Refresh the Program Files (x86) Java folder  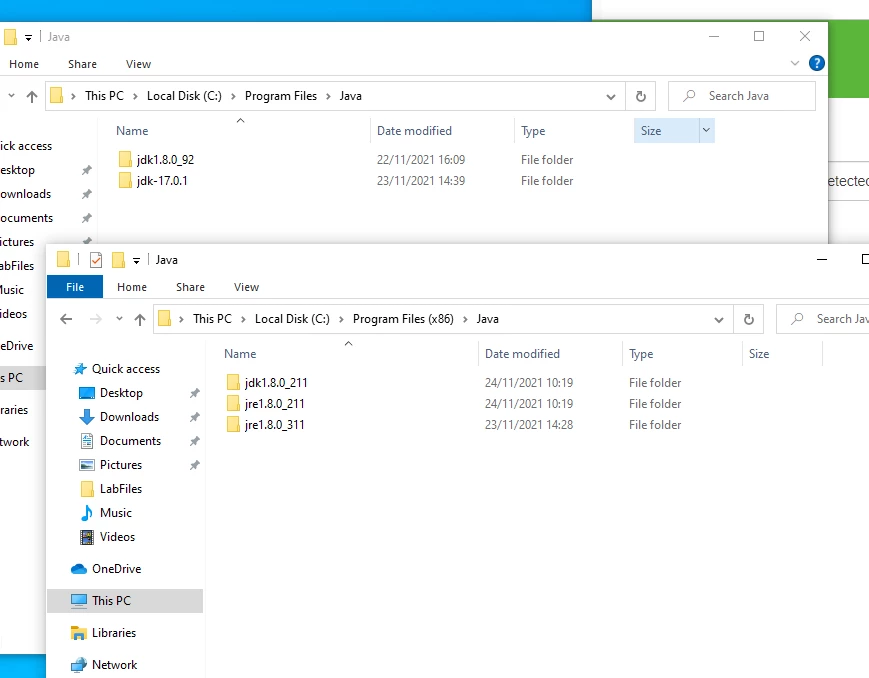point(749,319)
